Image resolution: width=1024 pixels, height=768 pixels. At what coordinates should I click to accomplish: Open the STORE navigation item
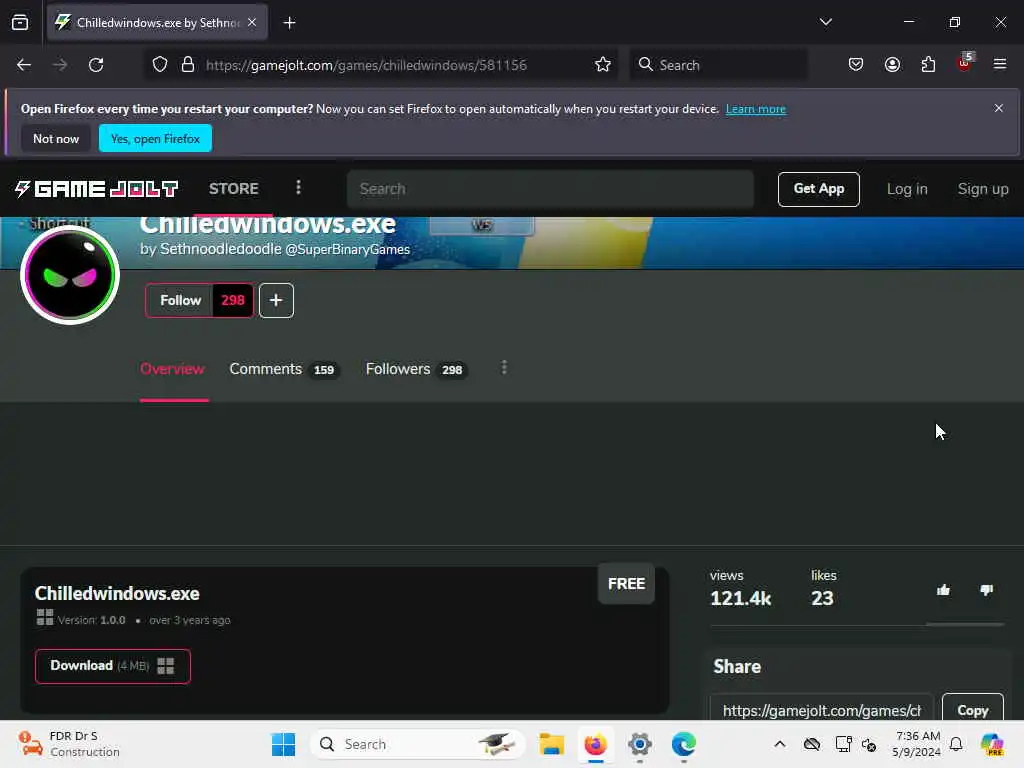point(234,189)
